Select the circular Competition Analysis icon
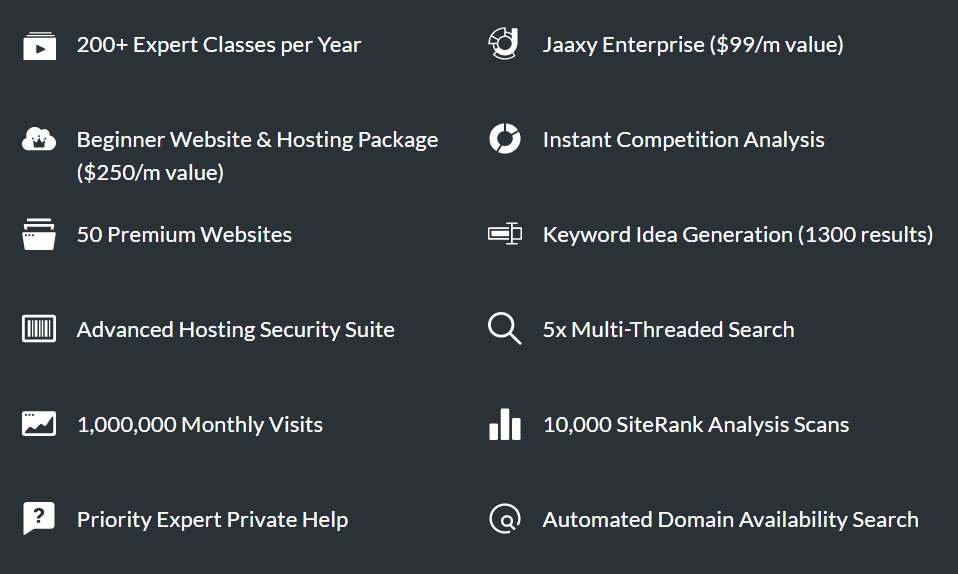Screen dimensions: 958x574 [x=505, y=139]
